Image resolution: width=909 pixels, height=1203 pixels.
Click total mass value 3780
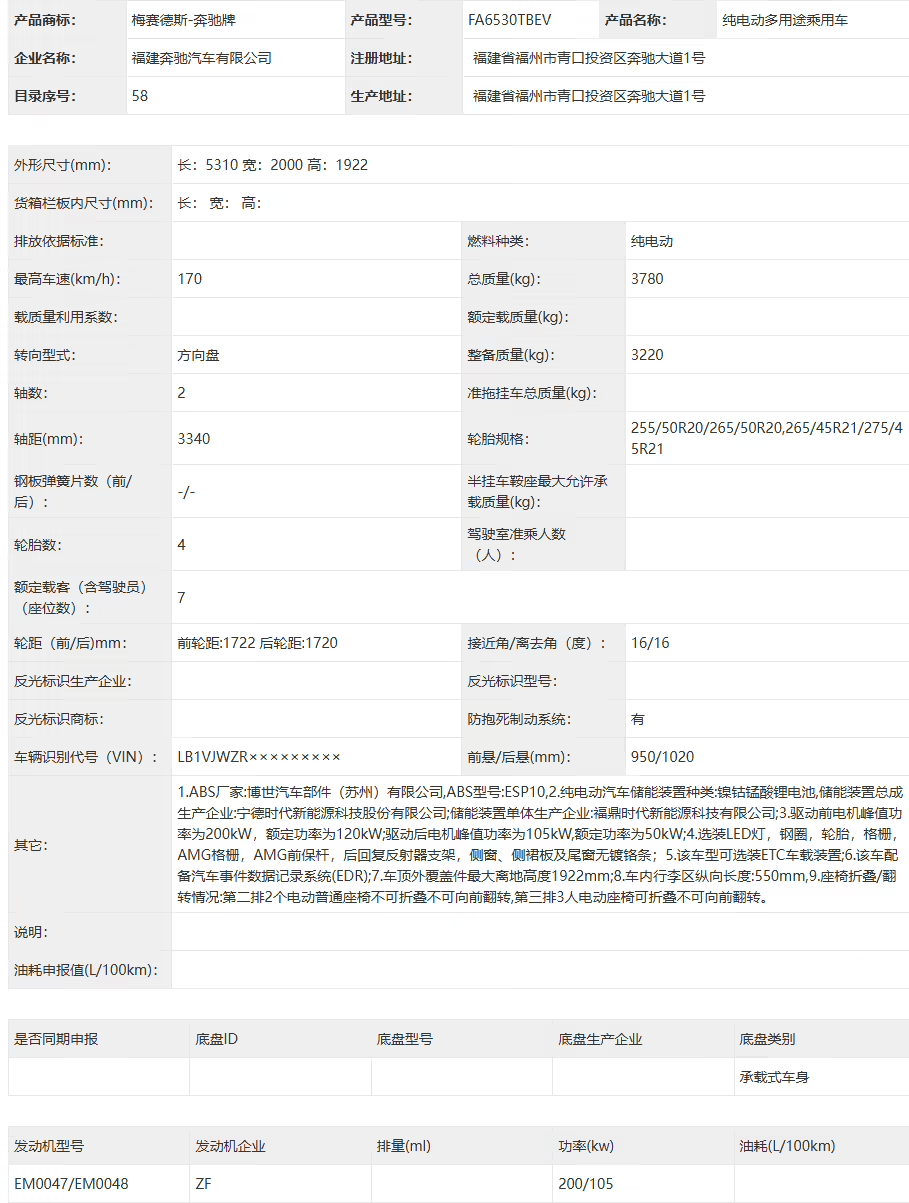[647, 279]
